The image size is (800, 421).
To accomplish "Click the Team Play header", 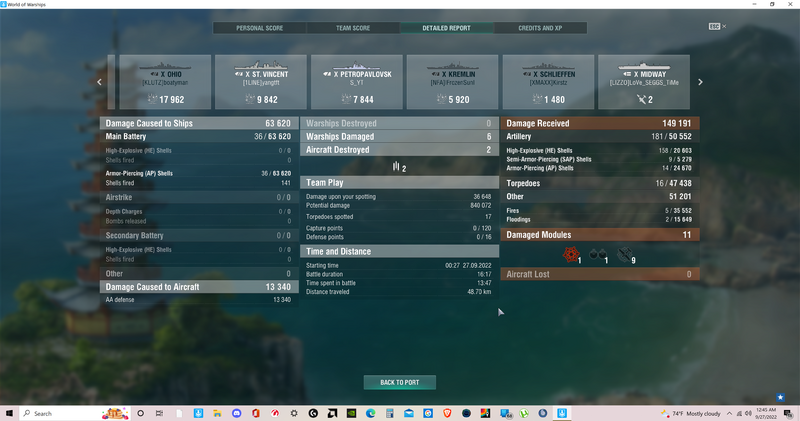I will pyautogui.click(x=399, y=182).
